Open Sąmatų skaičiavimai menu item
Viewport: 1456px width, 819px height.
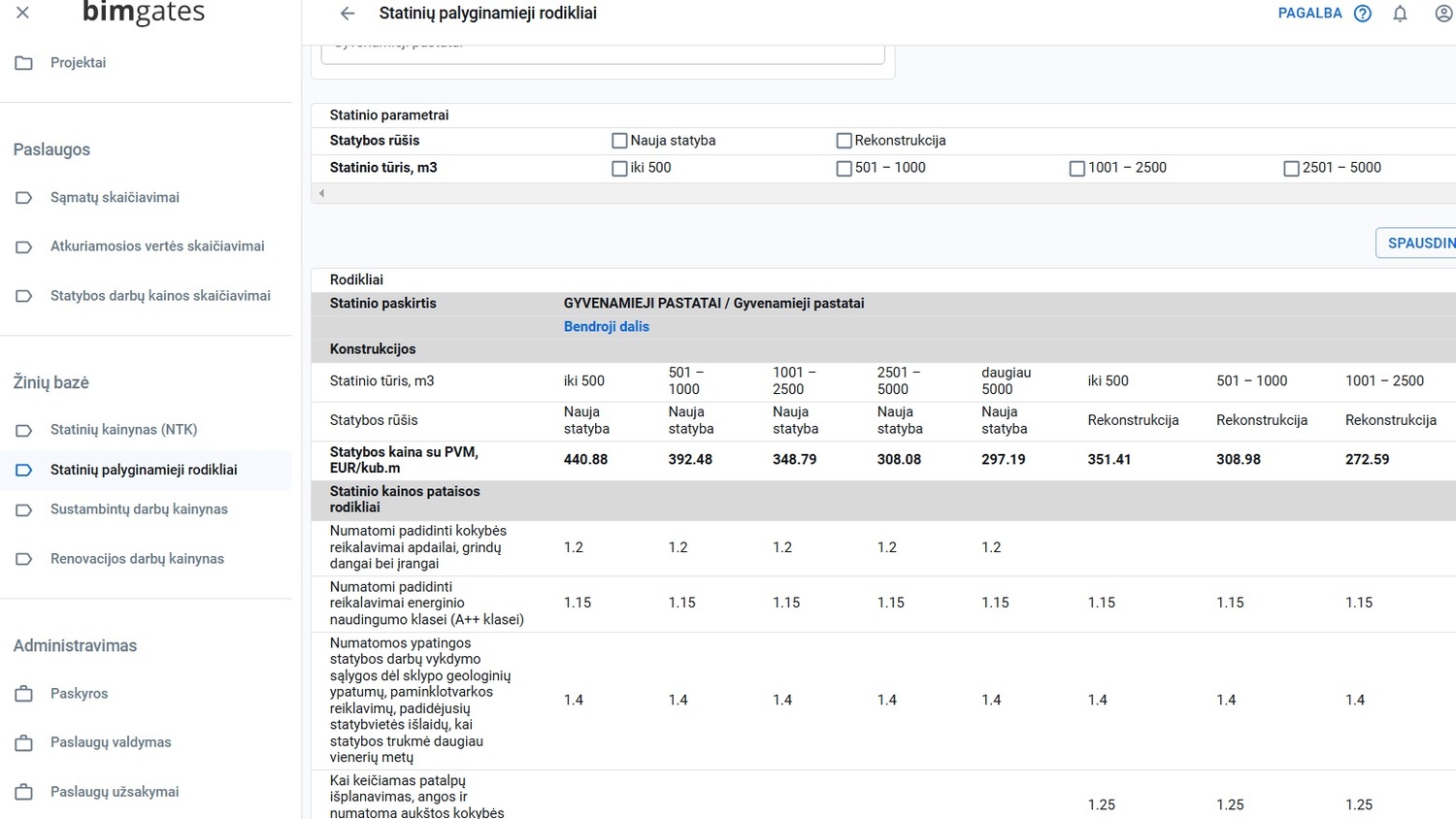tap(115, 198)
